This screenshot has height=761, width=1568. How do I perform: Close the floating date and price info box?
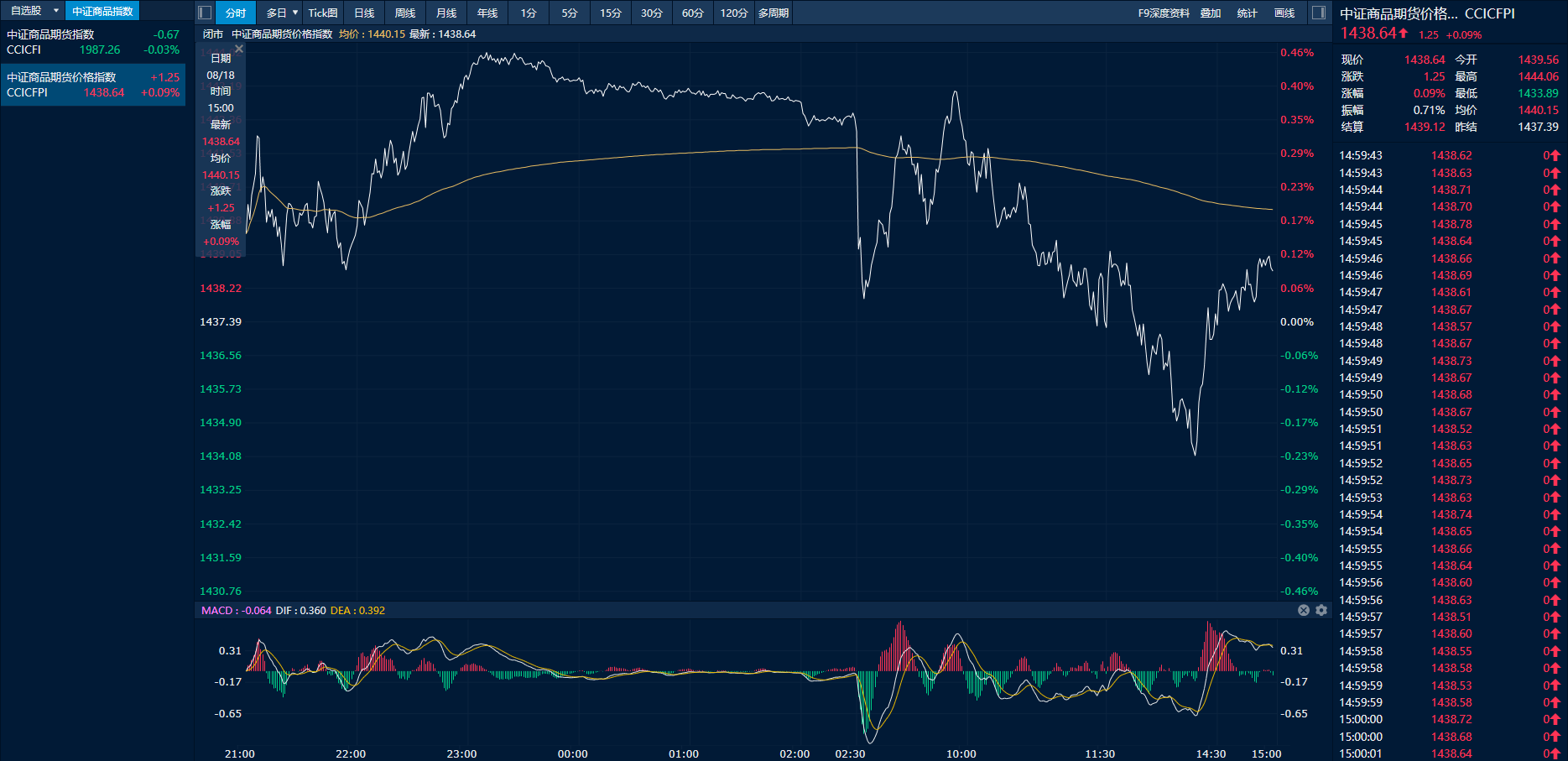[x=239, y=50]
